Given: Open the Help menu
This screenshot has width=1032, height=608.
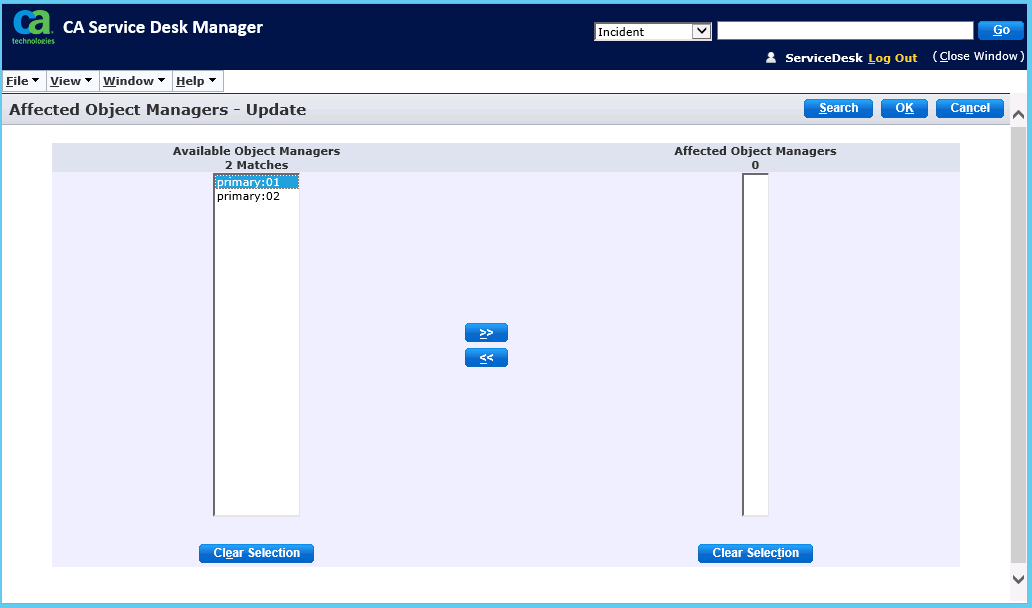Looking at the screenshot, I should tap(196, 81).
